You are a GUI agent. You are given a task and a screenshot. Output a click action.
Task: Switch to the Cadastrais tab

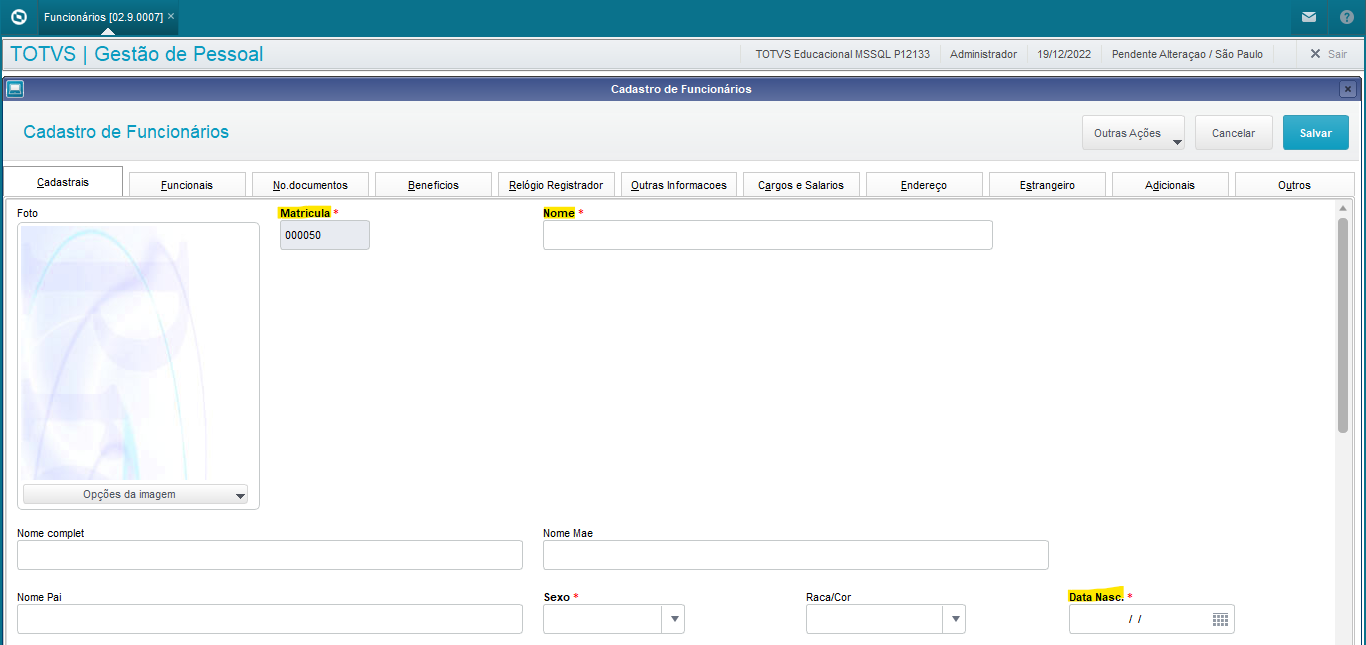[63, 183]
